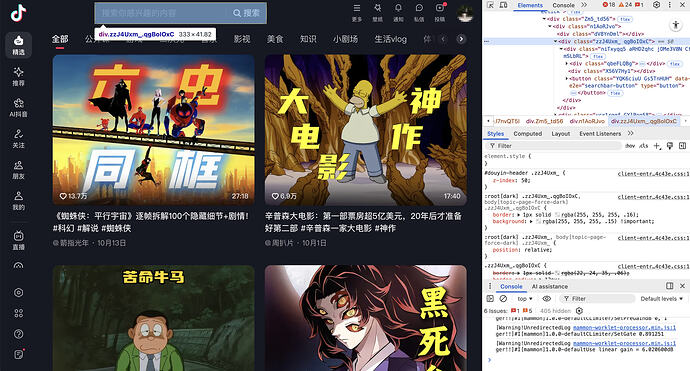690x371 pixels.
Task: Click the left arrow of the category tabs
Action: 443,39
